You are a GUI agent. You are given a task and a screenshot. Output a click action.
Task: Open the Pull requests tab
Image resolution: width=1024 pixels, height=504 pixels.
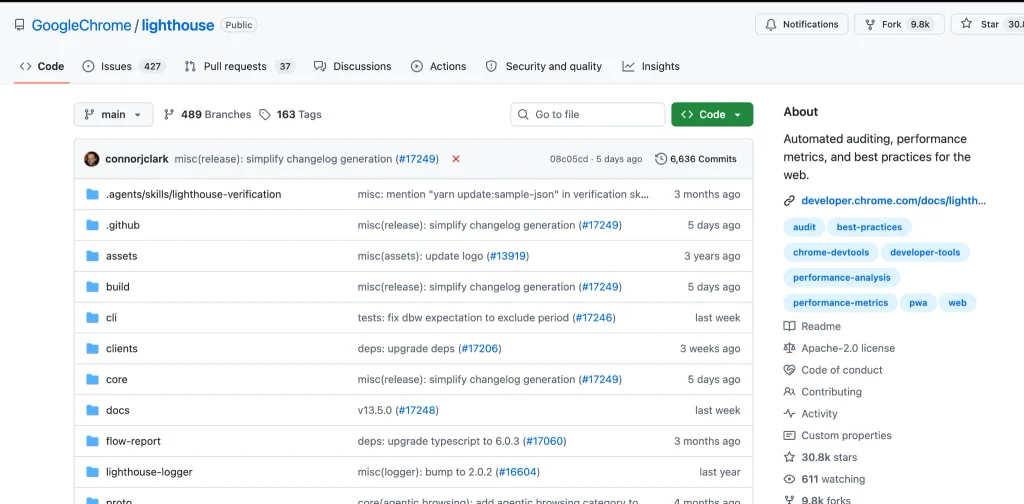tap(240, 67)
